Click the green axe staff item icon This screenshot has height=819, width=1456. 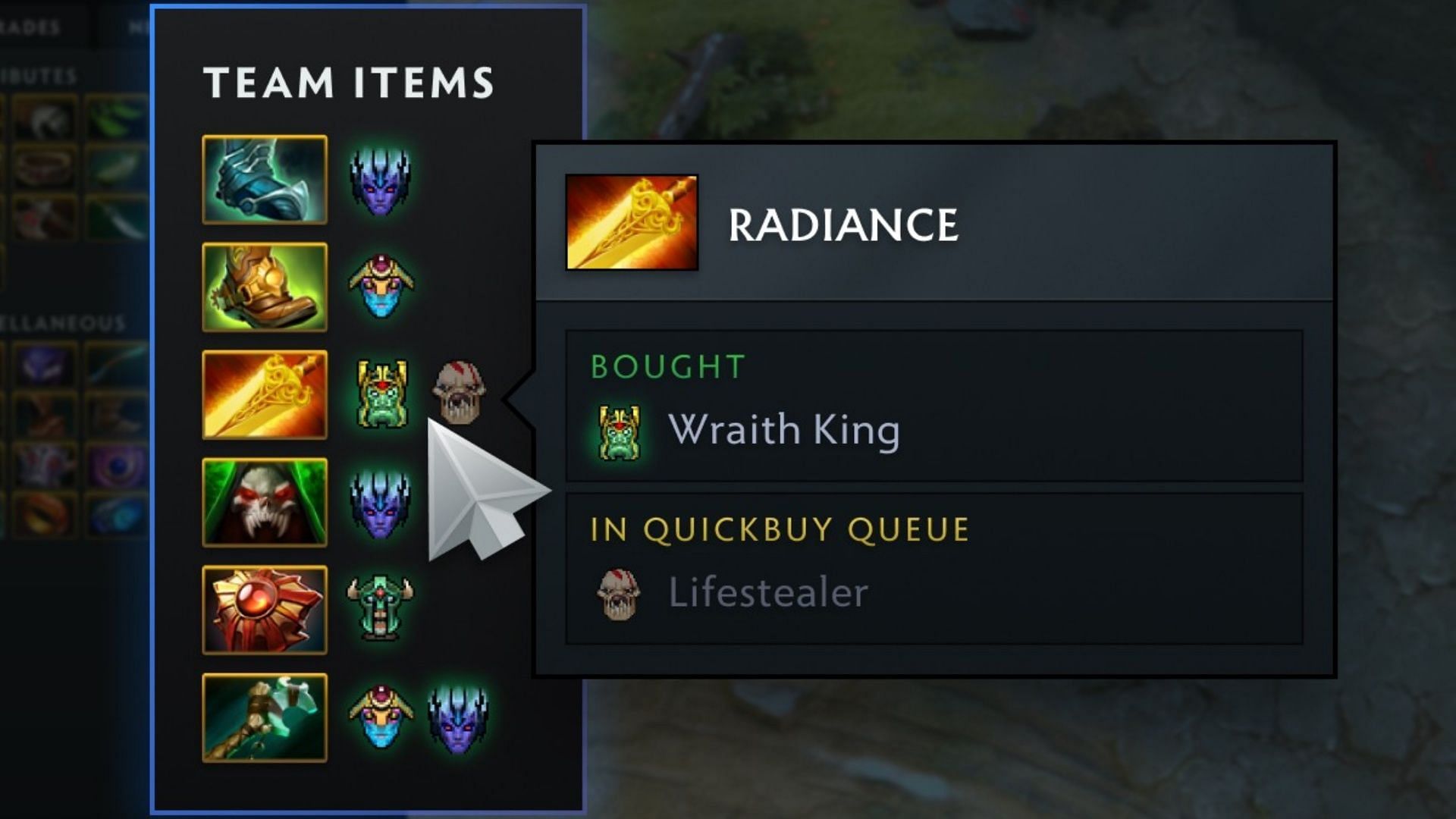tap(265, 718)
